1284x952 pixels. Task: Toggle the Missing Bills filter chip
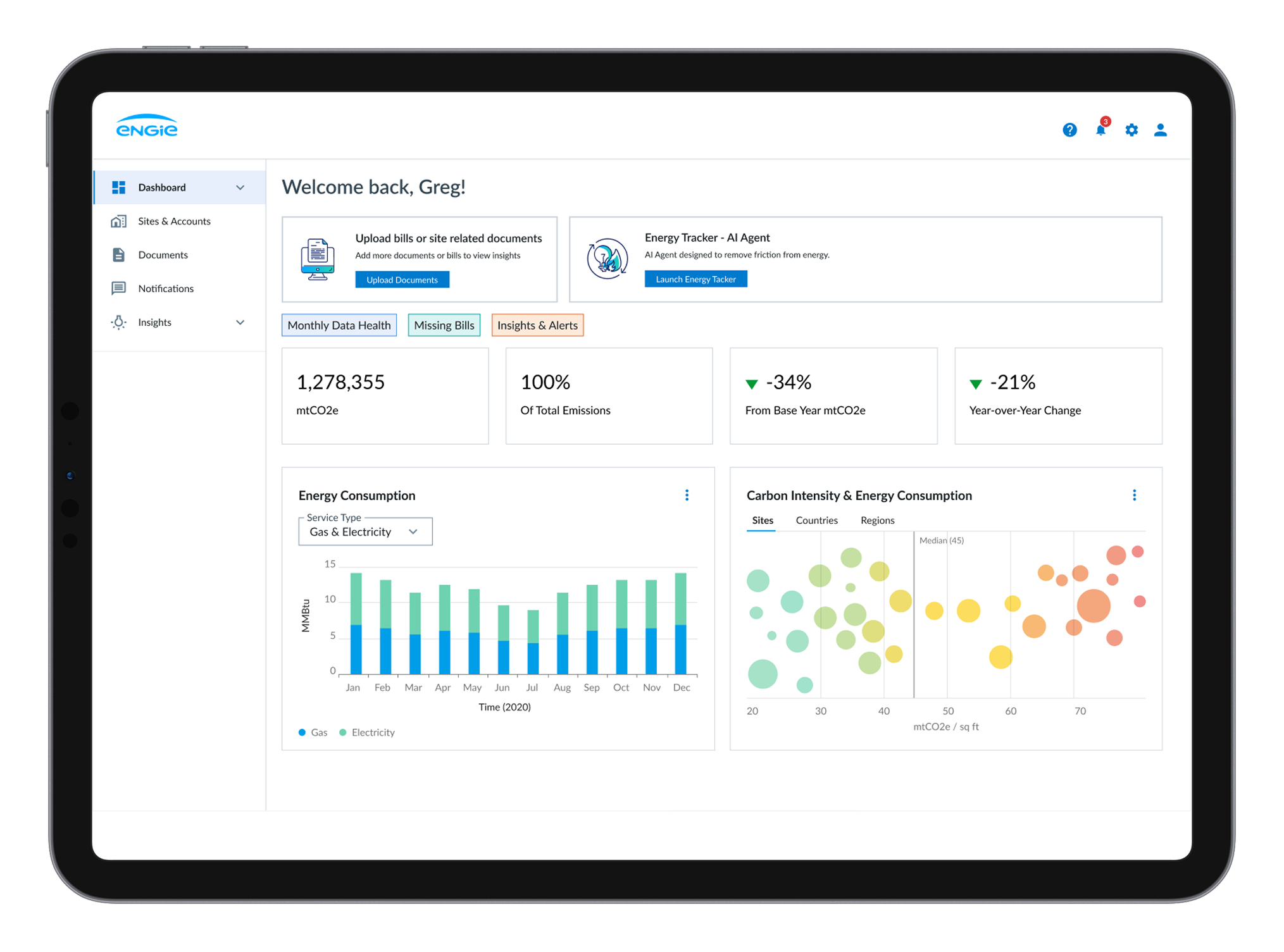click(x=444, y=325)
